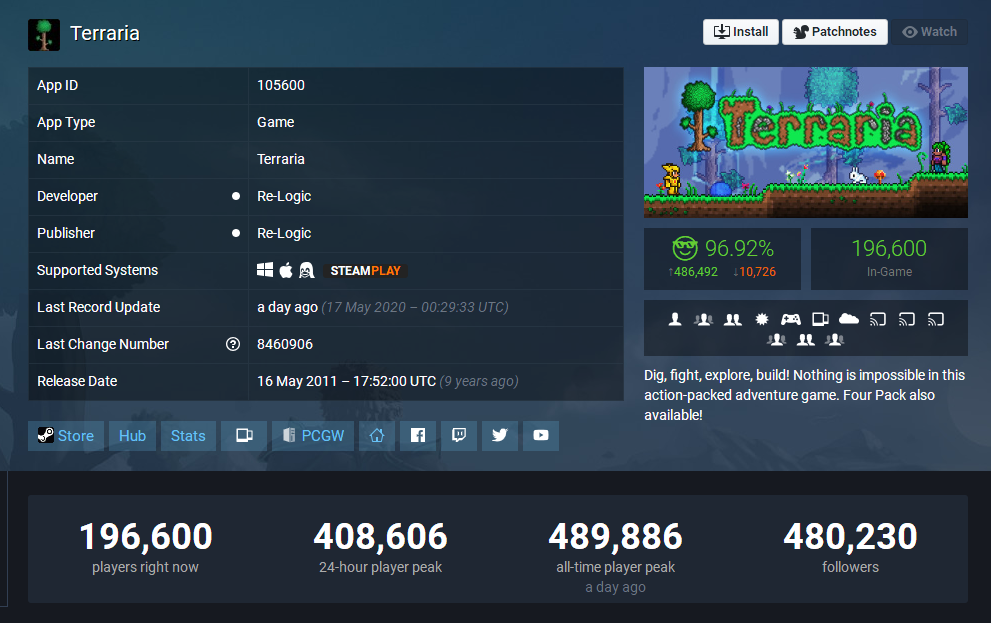
Task: Open the Re-Logic developer link
Action: tap(284, 196)
